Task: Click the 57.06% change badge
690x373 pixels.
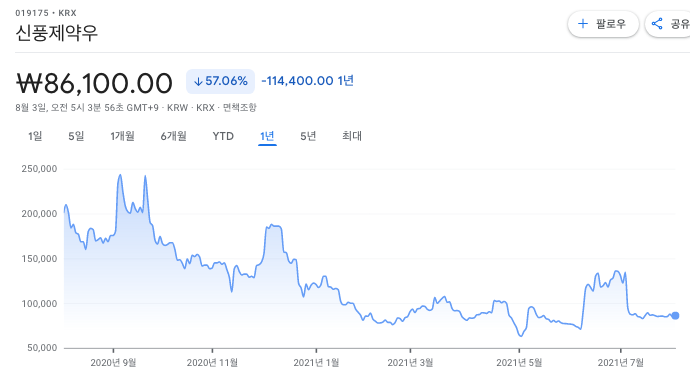Action: click(220, 81)
